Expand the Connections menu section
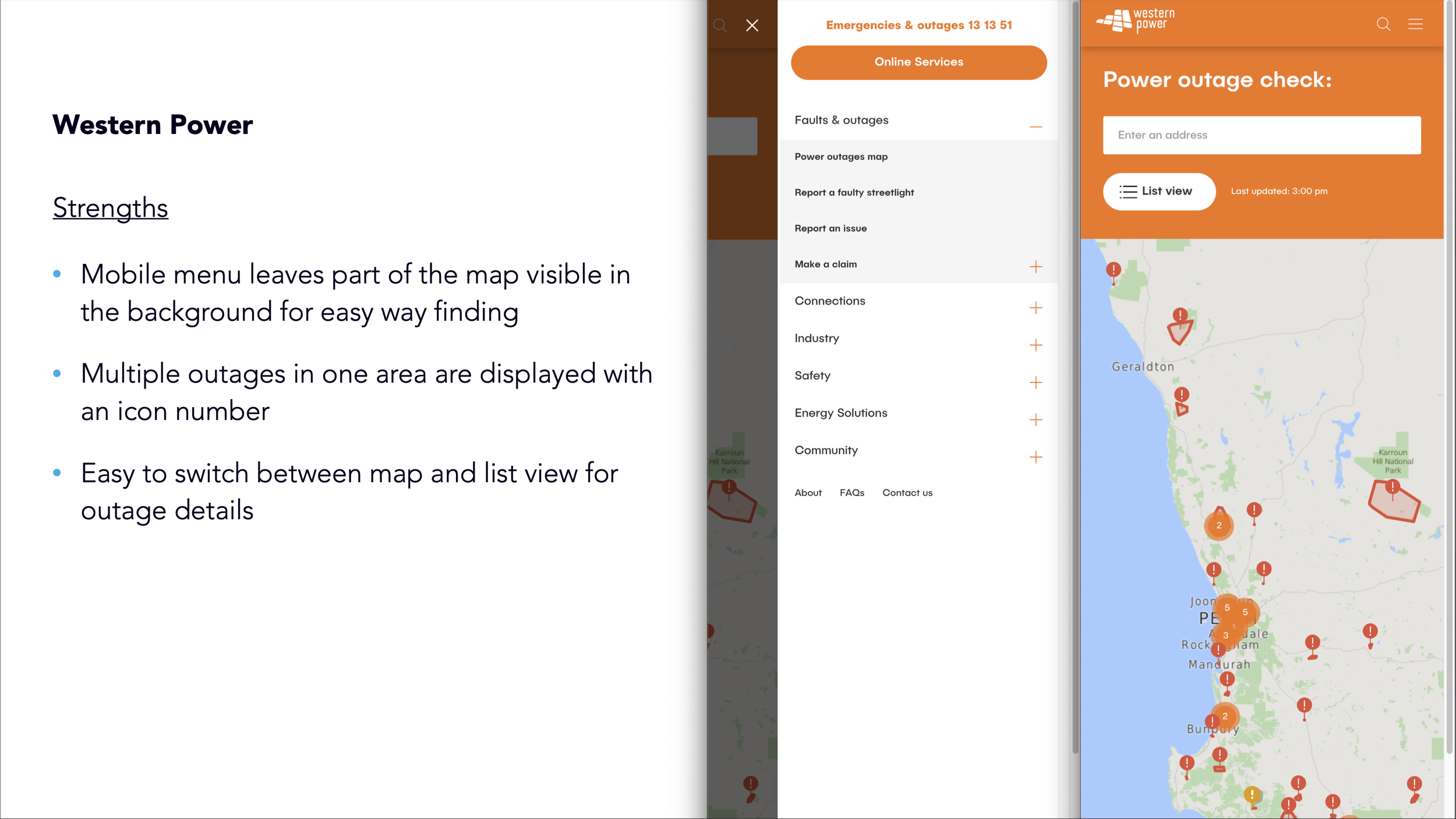This screenshot has height=819, width=1456. [1035, 308]
